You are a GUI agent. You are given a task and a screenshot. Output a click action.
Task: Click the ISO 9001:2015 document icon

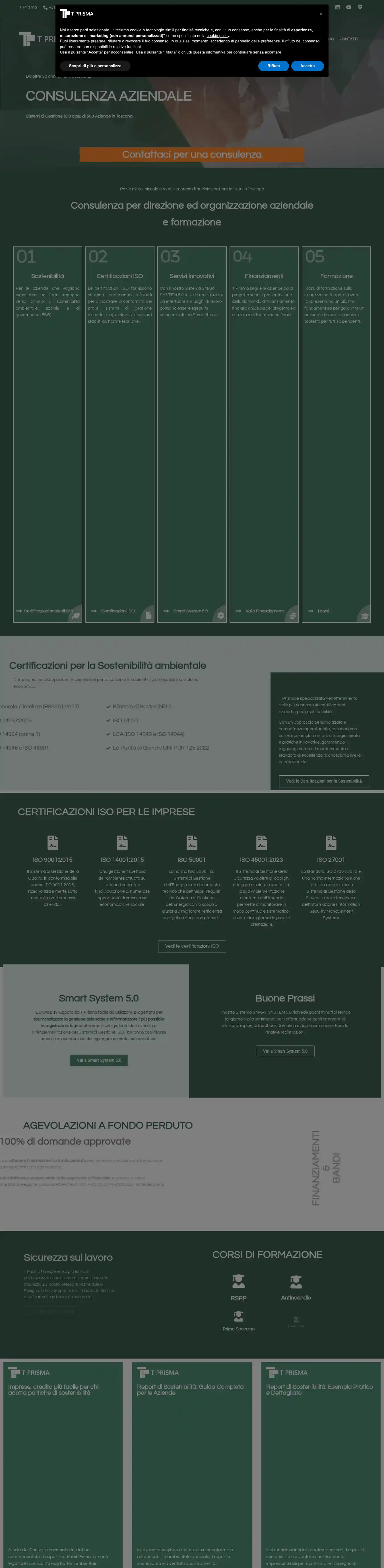click(53, 842)
